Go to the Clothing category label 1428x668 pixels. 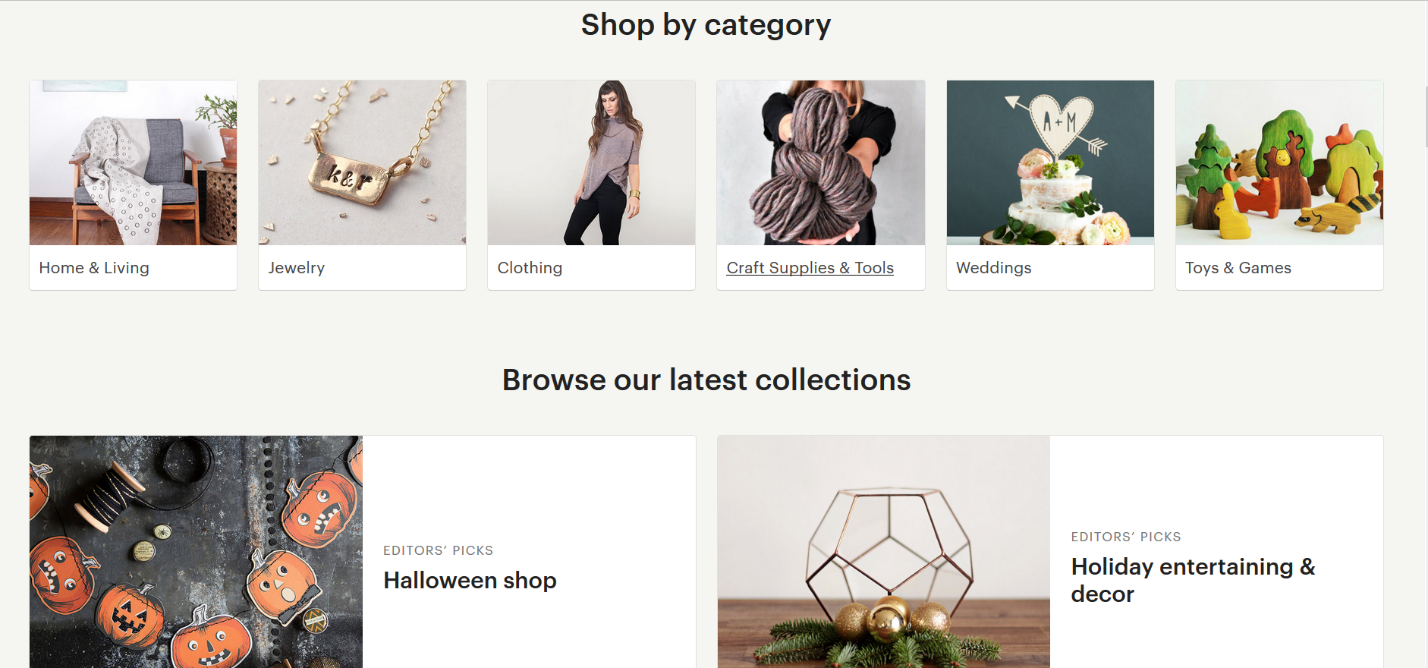click(x=530, y=268)
